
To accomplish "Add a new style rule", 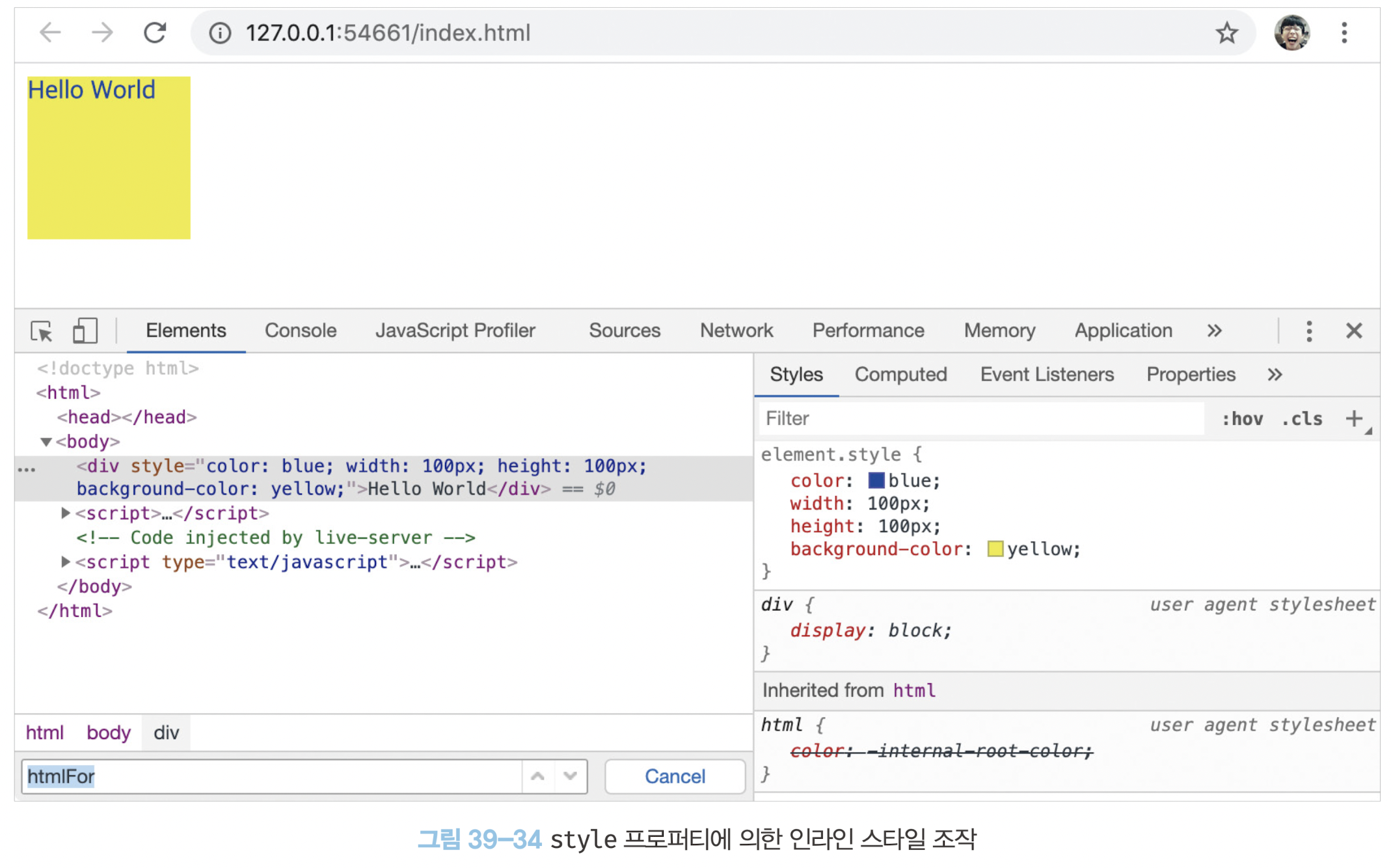I will tap(1354, 418).
